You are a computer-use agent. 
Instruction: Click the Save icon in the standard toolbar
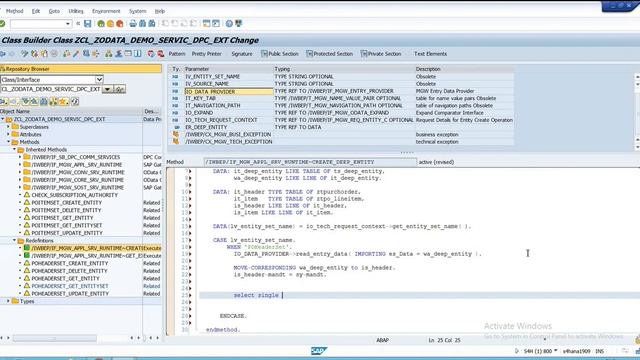87,24
